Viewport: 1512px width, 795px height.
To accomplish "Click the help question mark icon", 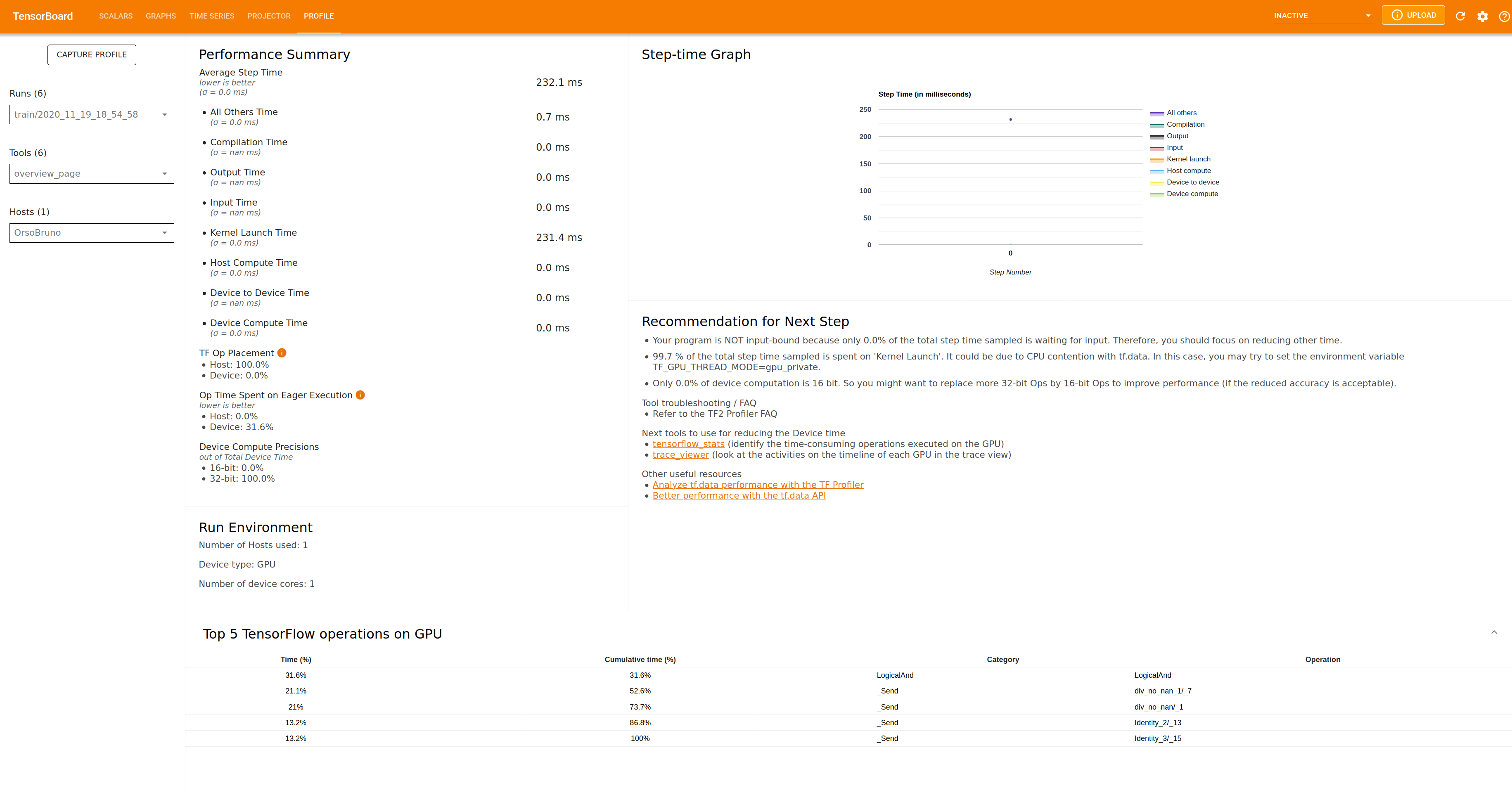I will (1505, 16).
